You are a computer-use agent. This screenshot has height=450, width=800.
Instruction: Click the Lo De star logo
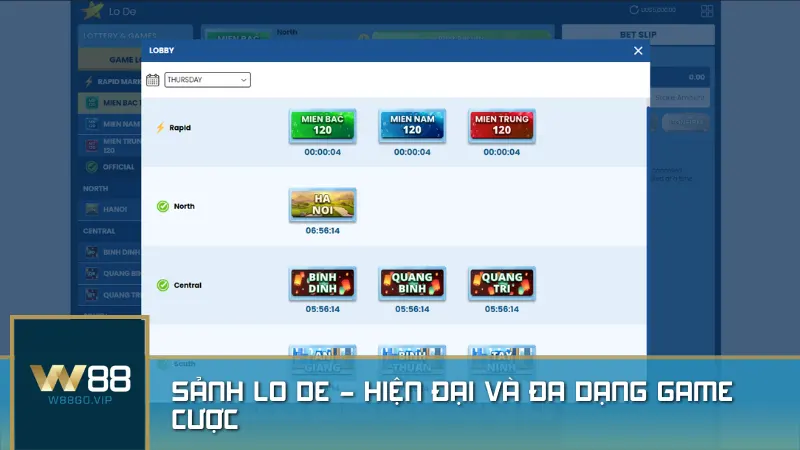click(x=92, y=10)
